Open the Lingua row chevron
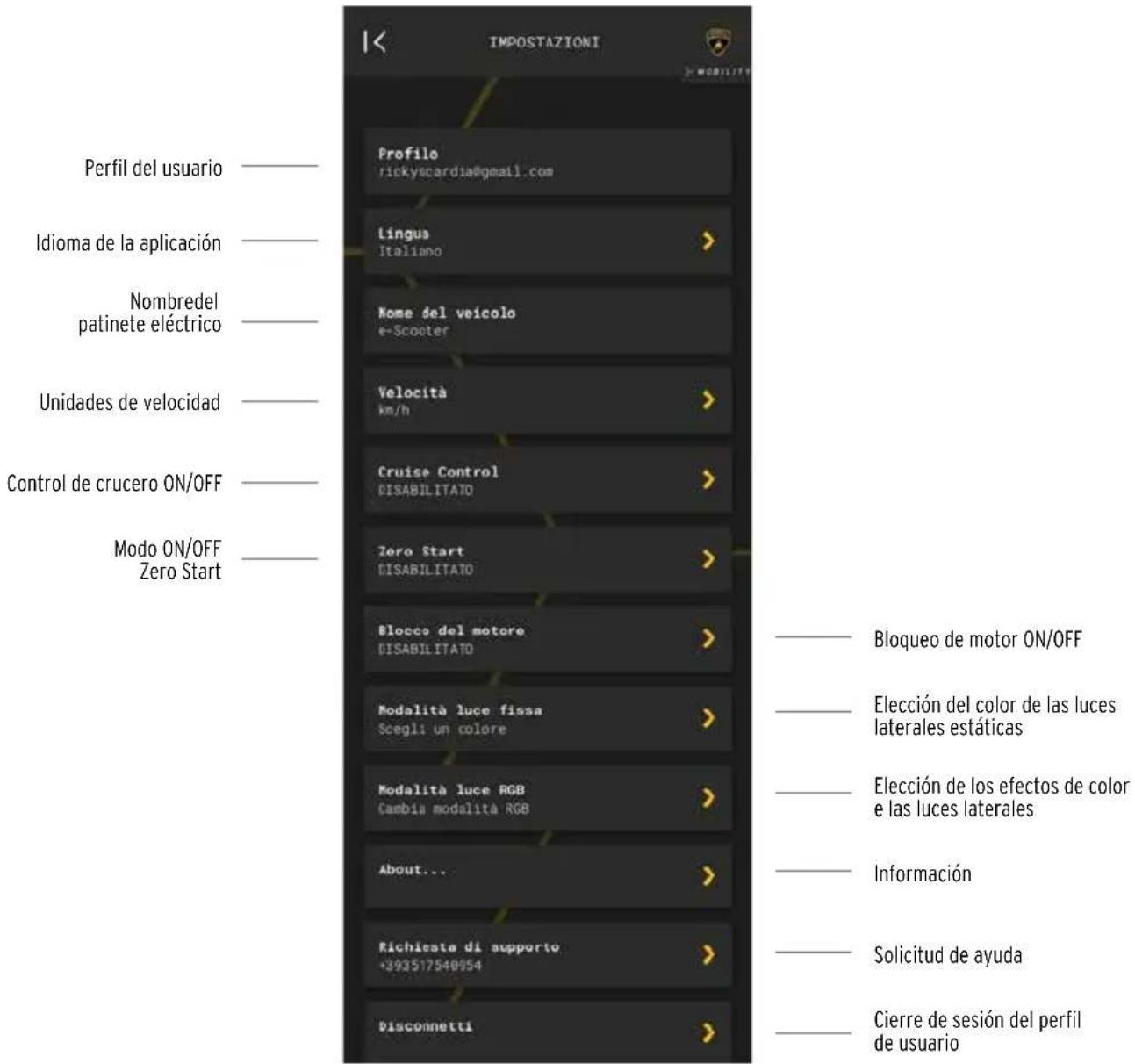The height and width of the screenshot is (1064, 1135). [x=708, y=241]
